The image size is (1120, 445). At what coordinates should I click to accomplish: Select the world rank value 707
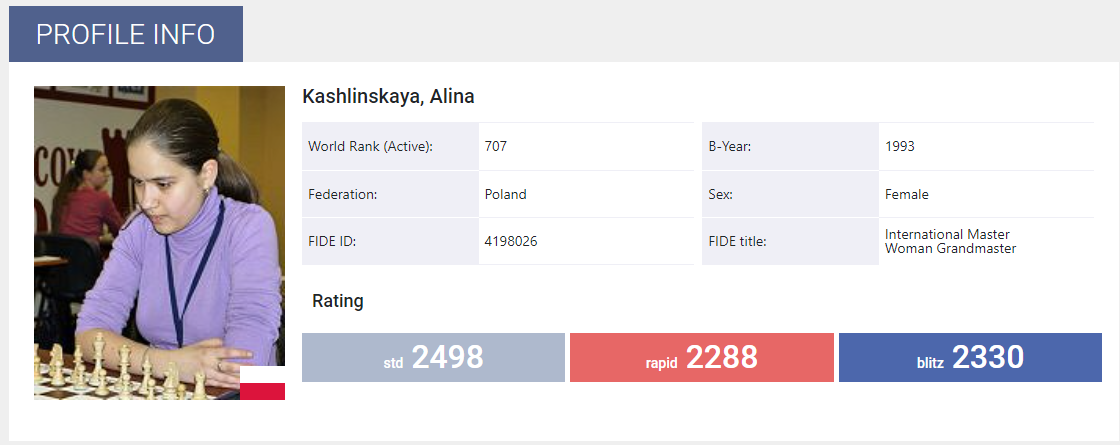point(496,146)
